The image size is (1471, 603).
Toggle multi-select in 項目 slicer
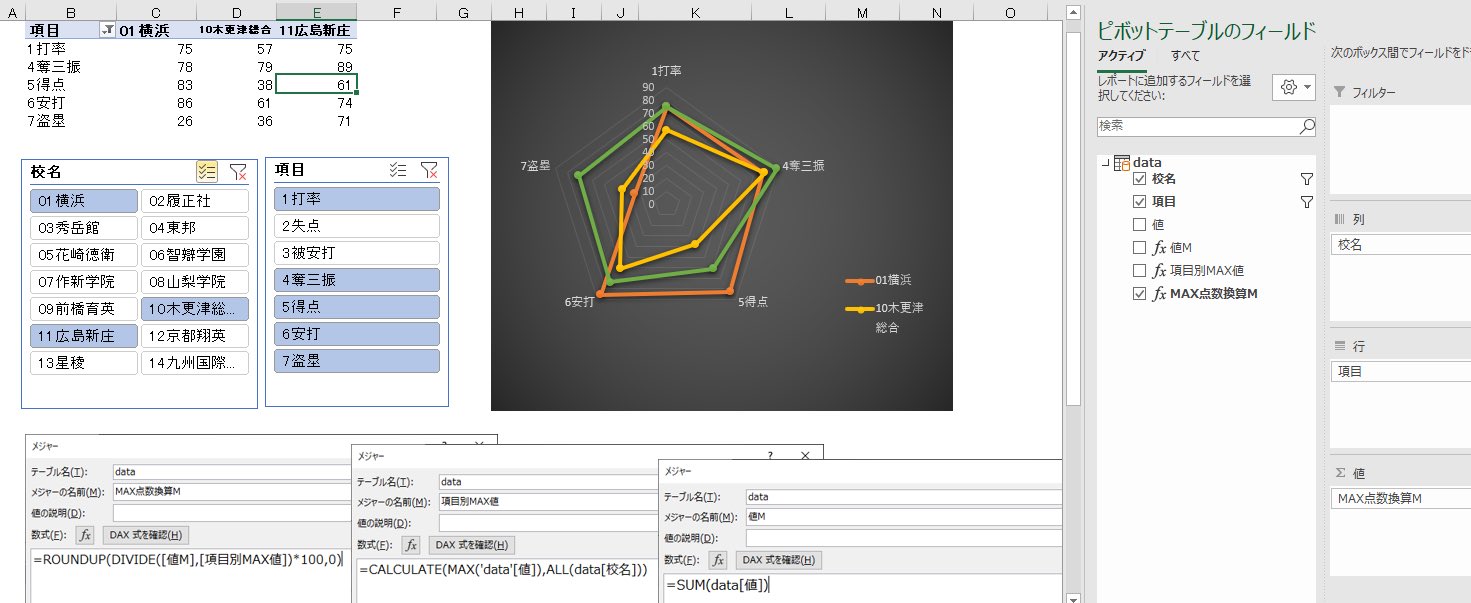coord(398,170)
